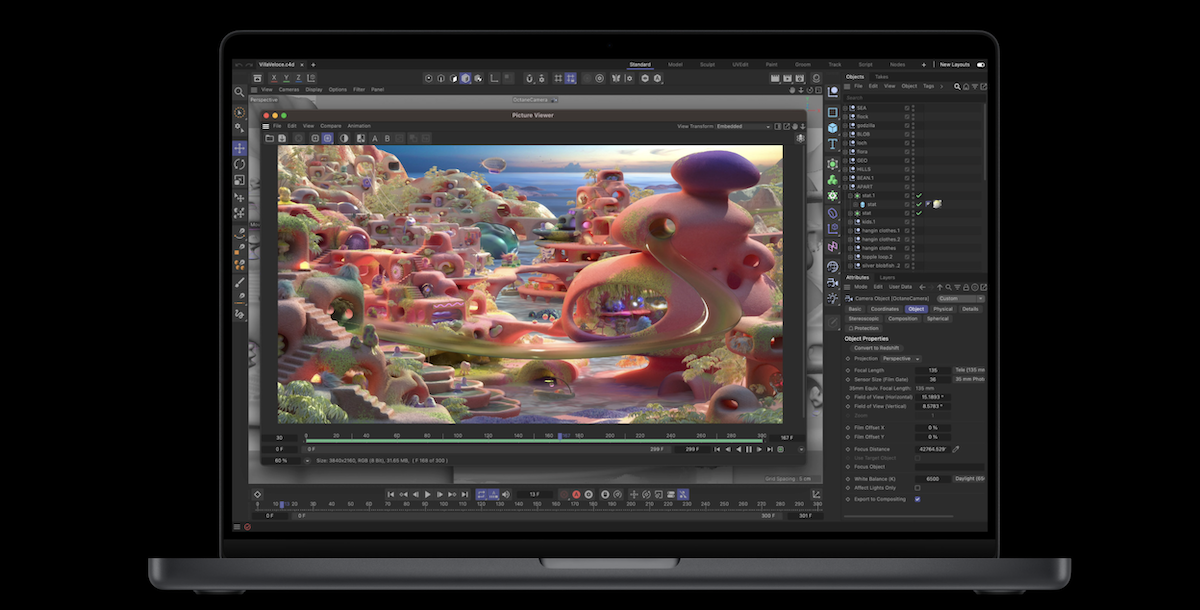The height and width of the screenshot is (610, 1200).
Task: Open the Cameras menu in viewport
Action: 289,89
